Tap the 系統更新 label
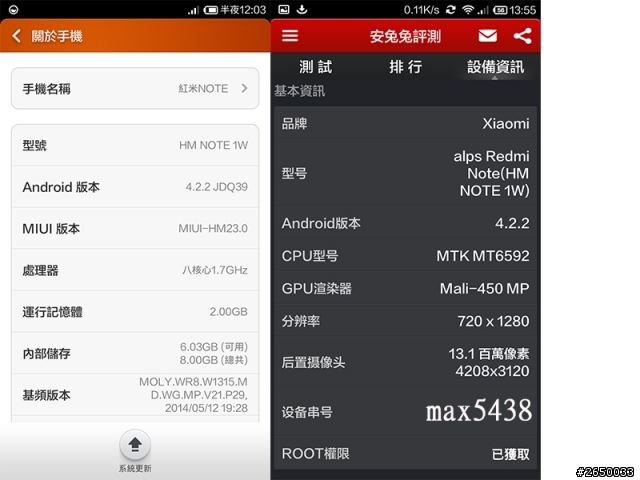The height and width of the screenshot is (480, 640). click(x=135, y=468)
